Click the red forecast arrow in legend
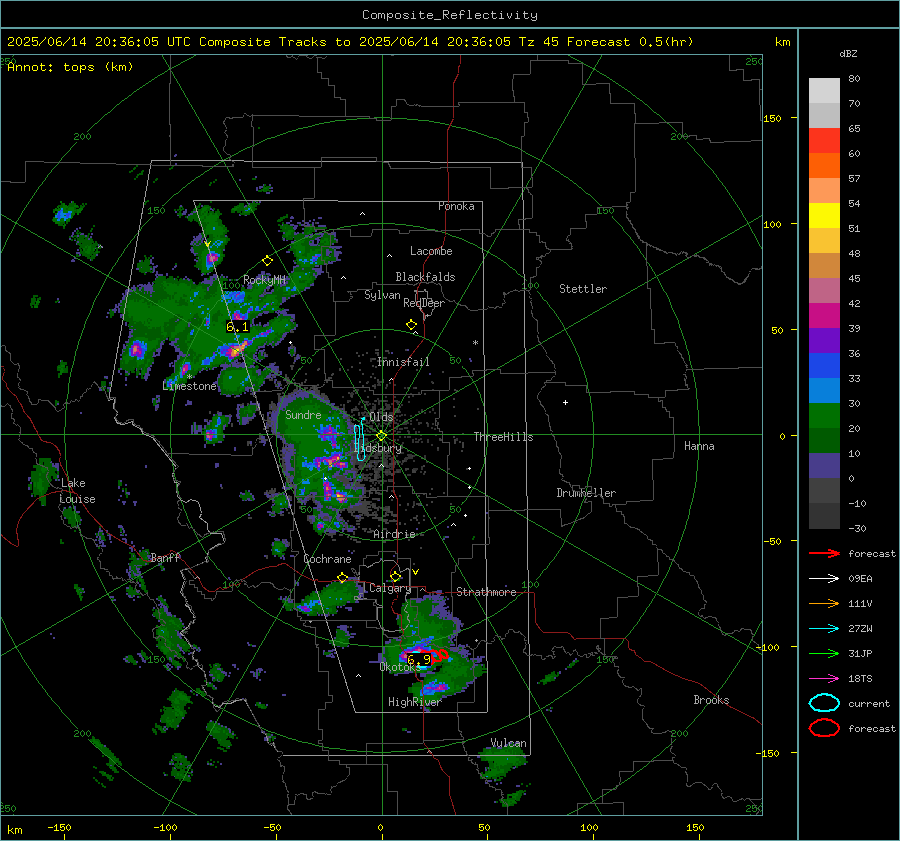 (824, 553)
